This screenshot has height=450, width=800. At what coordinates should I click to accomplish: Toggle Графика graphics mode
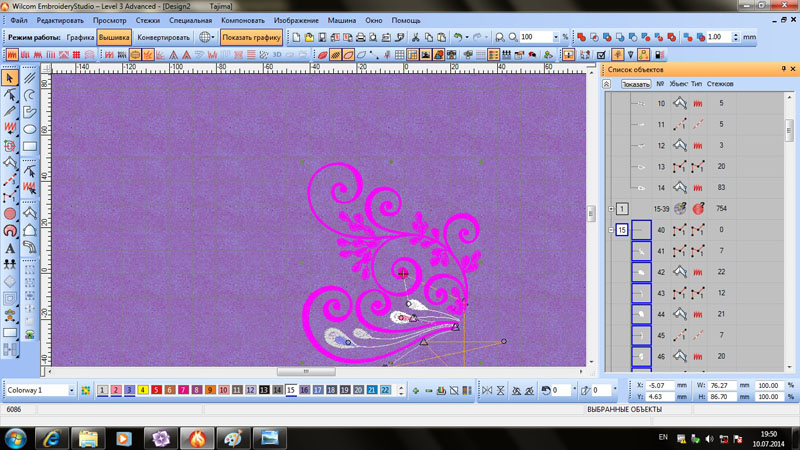pyautogui.click(x=81, y=37)
